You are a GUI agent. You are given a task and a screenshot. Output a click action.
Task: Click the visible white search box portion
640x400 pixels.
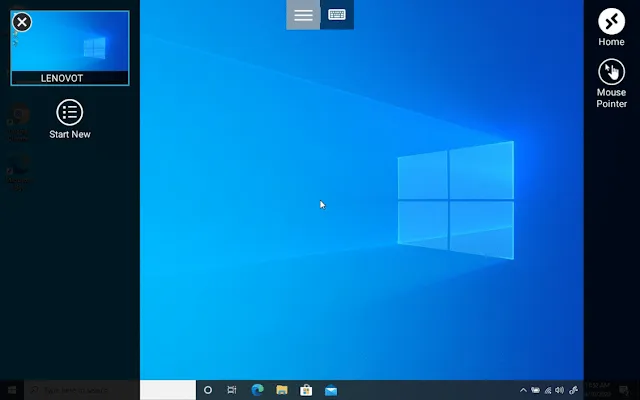click(x=168, y=390)
